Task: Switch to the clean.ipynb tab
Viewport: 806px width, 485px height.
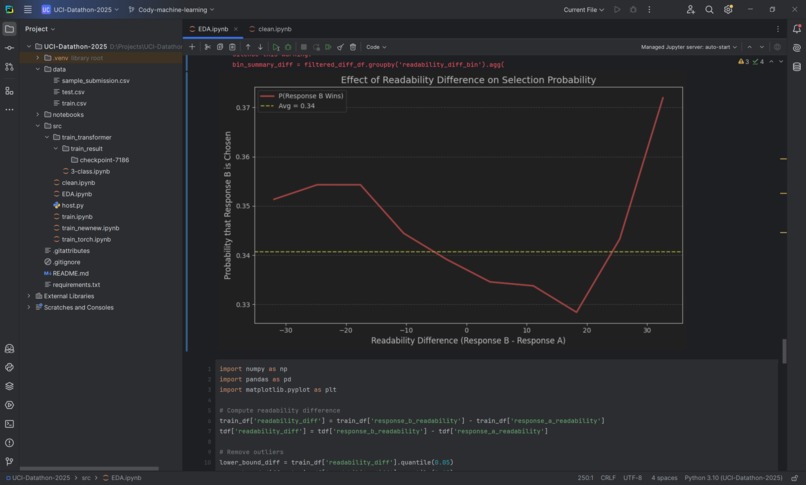Action: 270,29
